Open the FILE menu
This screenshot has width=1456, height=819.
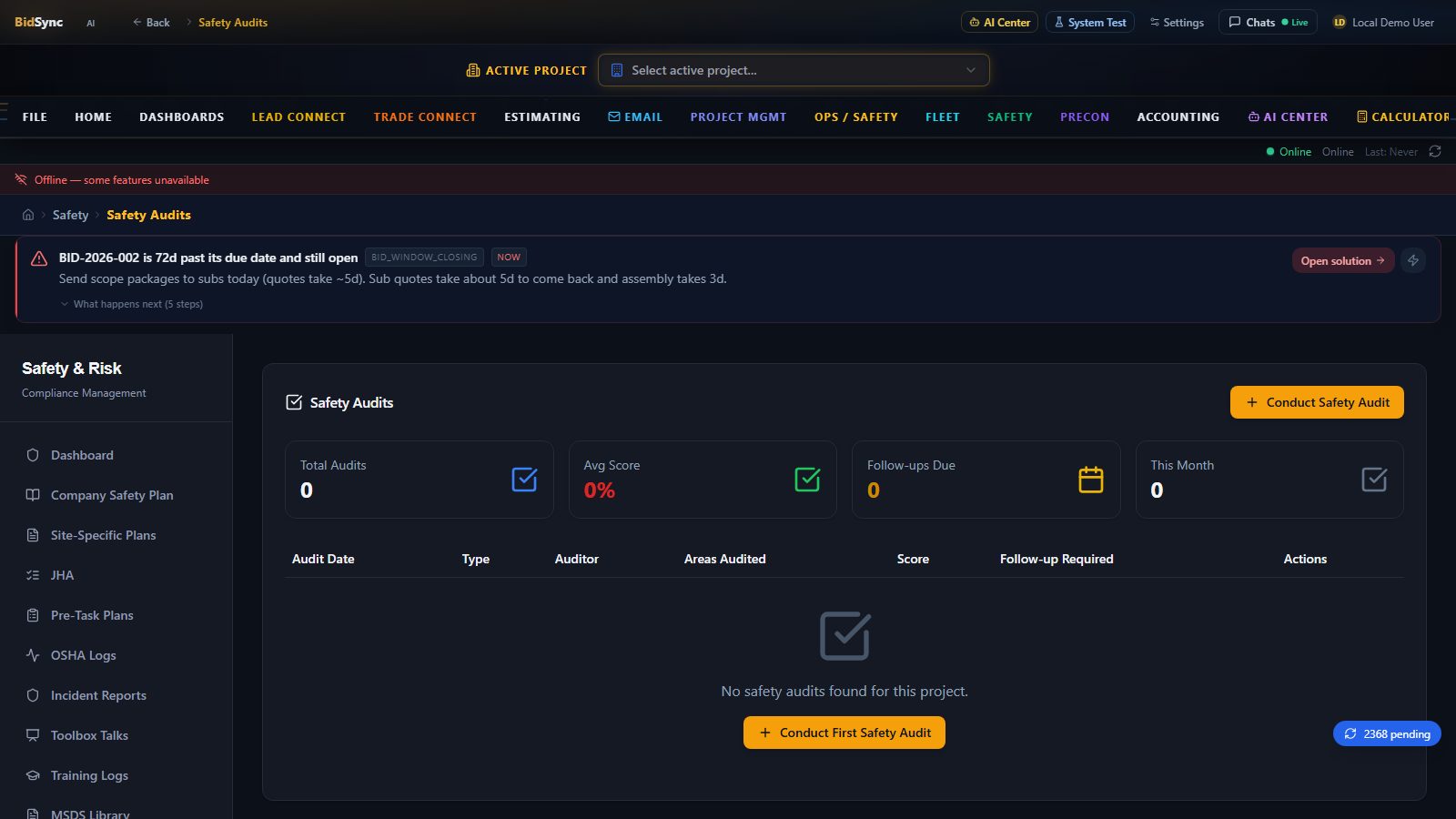35,116
